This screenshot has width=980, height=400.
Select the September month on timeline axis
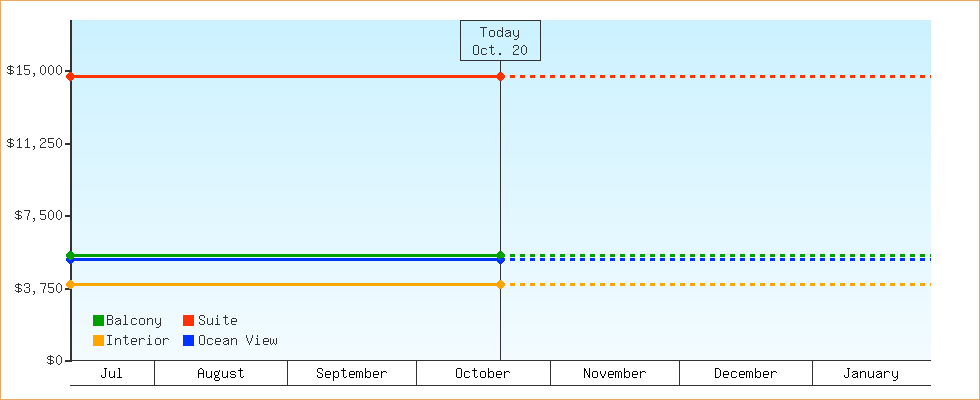[352, 374]
